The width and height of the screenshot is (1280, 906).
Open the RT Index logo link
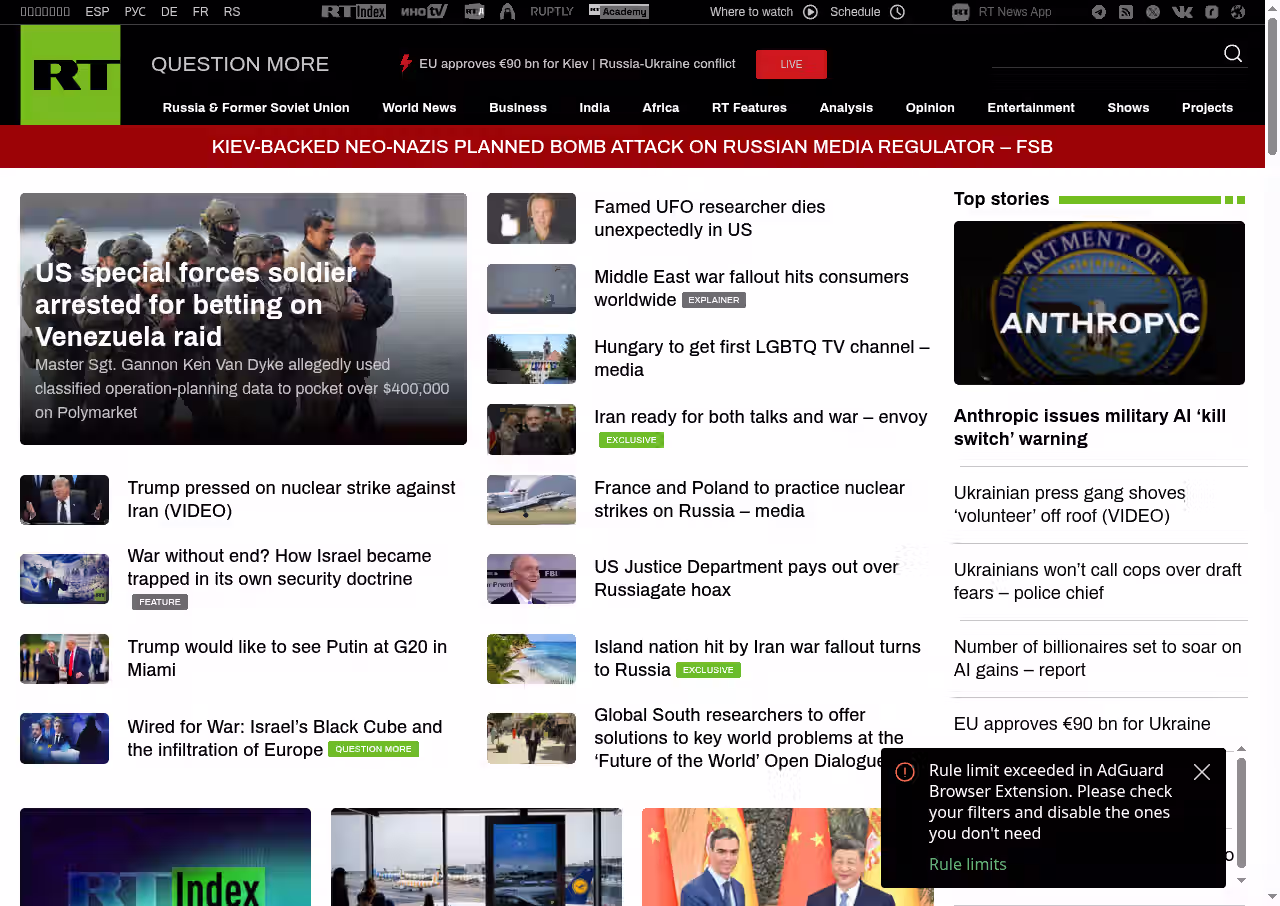click(353, 12)
